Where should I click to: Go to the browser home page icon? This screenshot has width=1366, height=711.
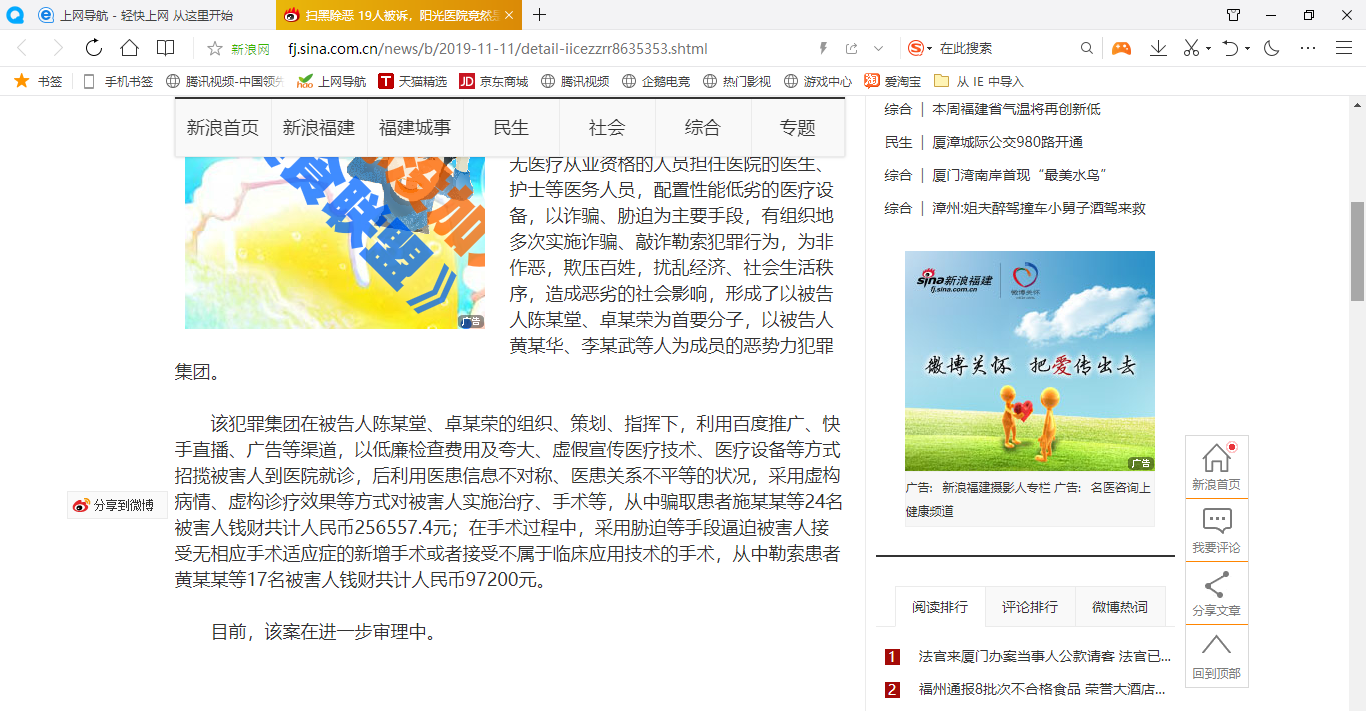point(129,48)
